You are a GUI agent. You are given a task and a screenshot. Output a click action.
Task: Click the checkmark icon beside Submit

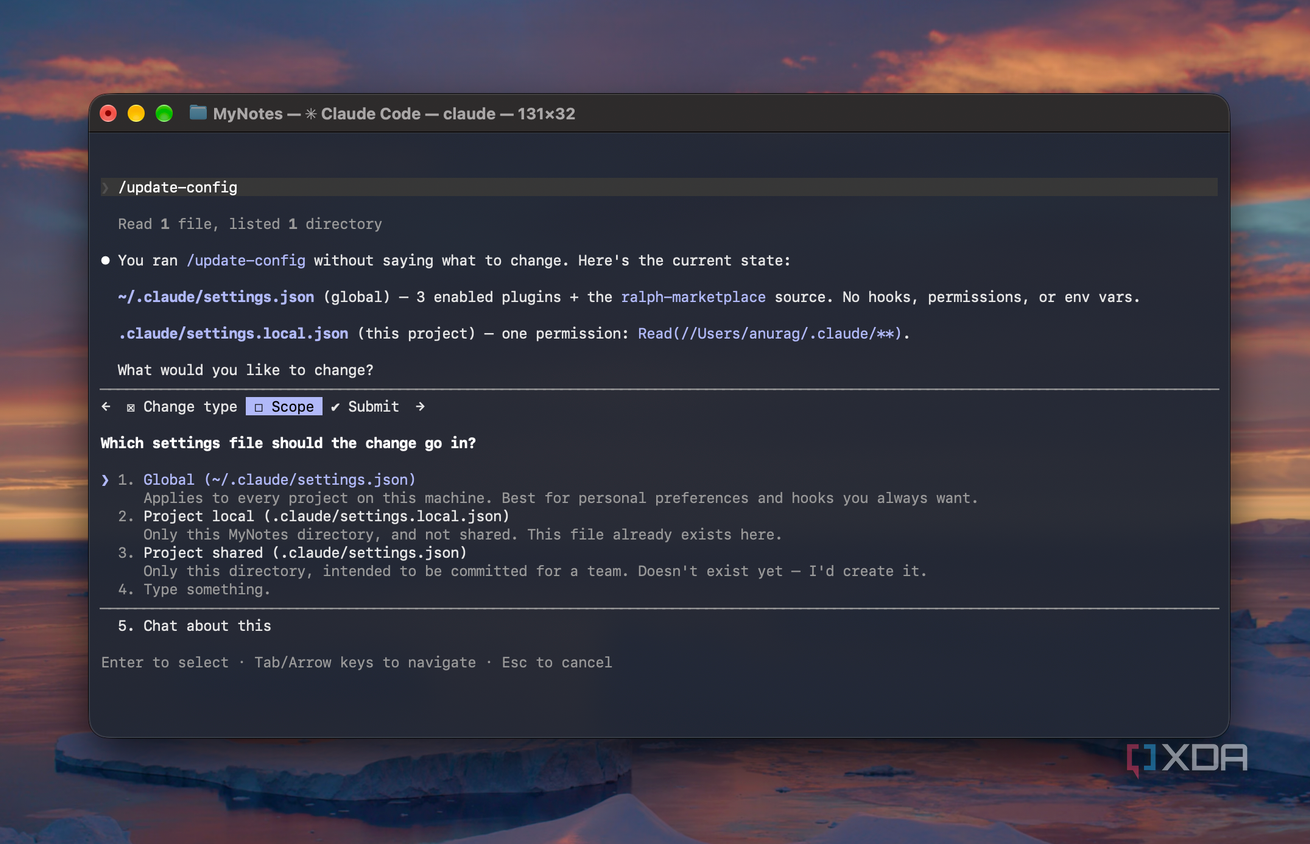[335, 407]
